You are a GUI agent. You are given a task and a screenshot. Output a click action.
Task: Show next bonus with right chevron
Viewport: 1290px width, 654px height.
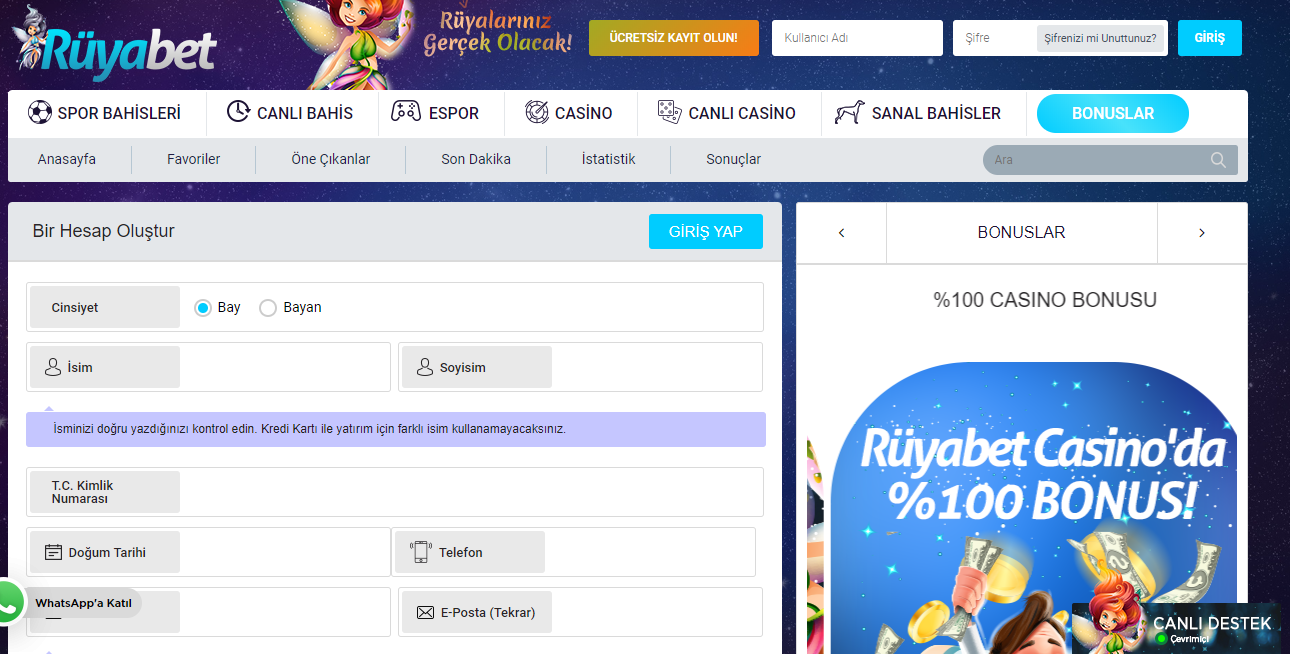[1202, 233]
